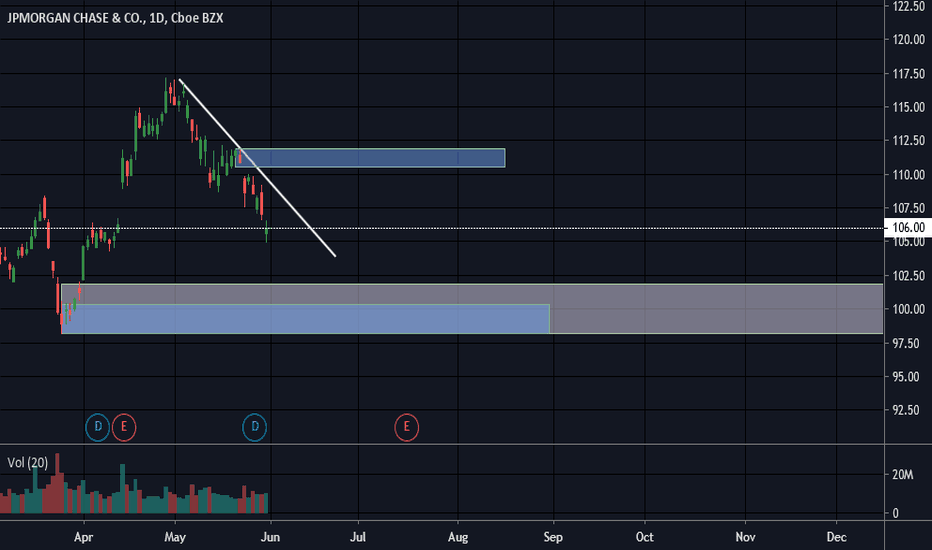This screenshot has height=550, width=932.
Task: Click the 107.50 price axis label
Action: pos(909,208)
